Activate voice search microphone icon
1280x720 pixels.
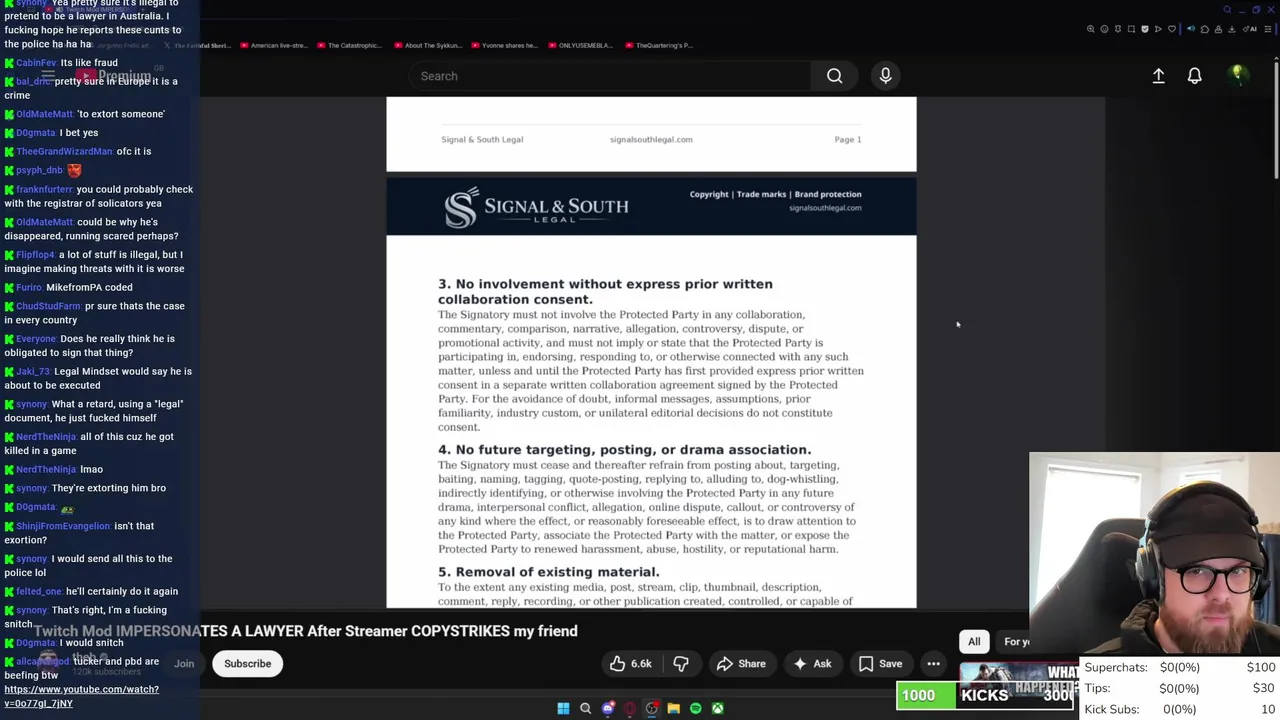885,76
